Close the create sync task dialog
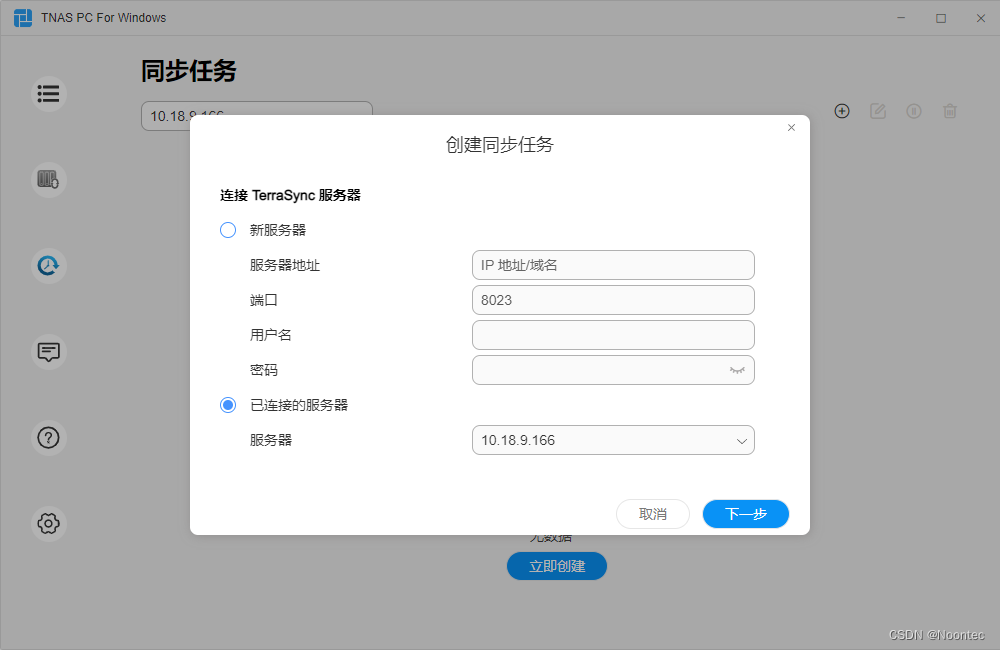Screen dimensions: 1000x650 791,128
